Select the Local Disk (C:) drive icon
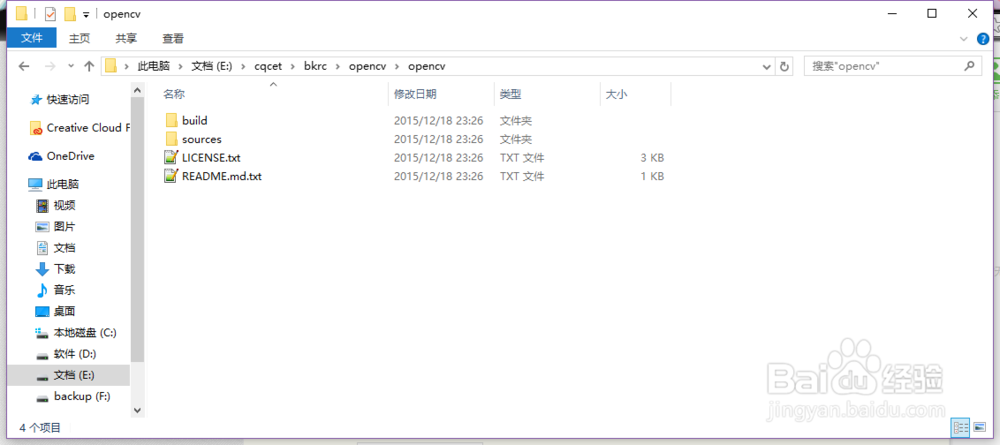This screenshot has width=1000, height=445. [42, 333]
